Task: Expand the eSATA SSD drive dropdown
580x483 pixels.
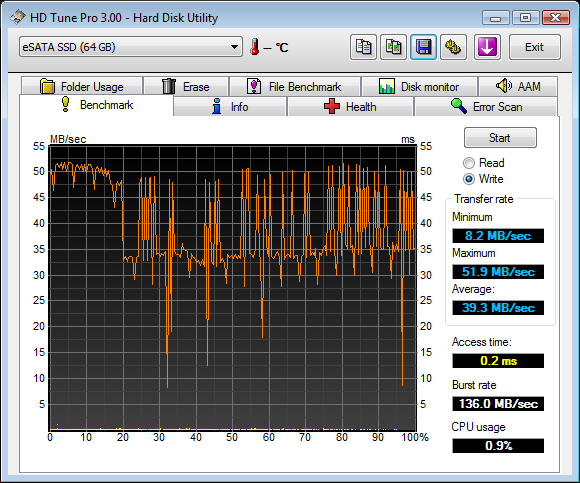Action: pos(131,47)
